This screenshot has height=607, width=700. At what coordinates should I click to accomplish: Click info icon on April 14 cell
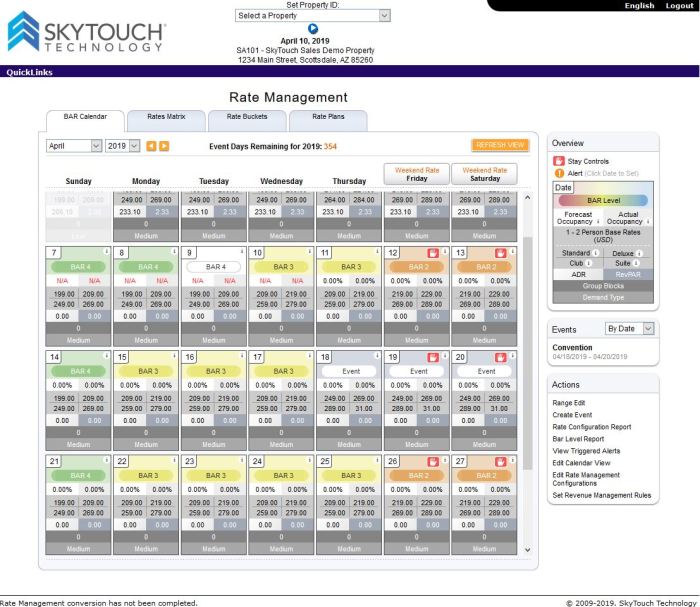(107, 356)
